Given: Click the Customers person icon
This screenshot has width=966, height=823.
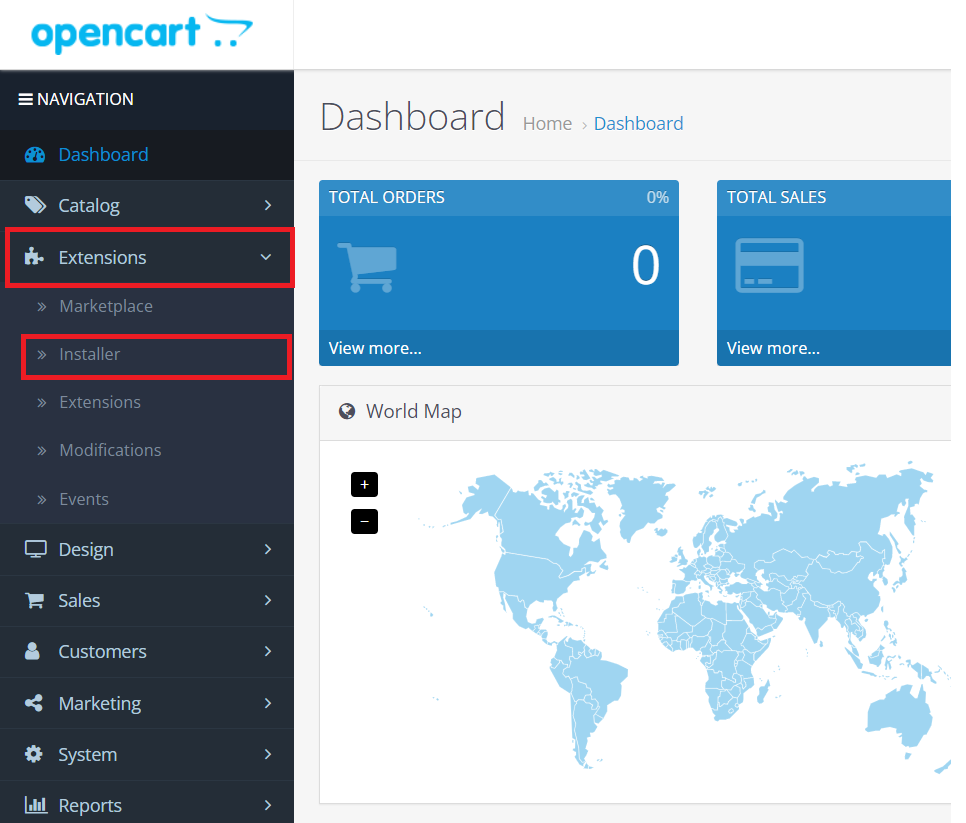Looking at the screenshot, I should tap(33, 652).
